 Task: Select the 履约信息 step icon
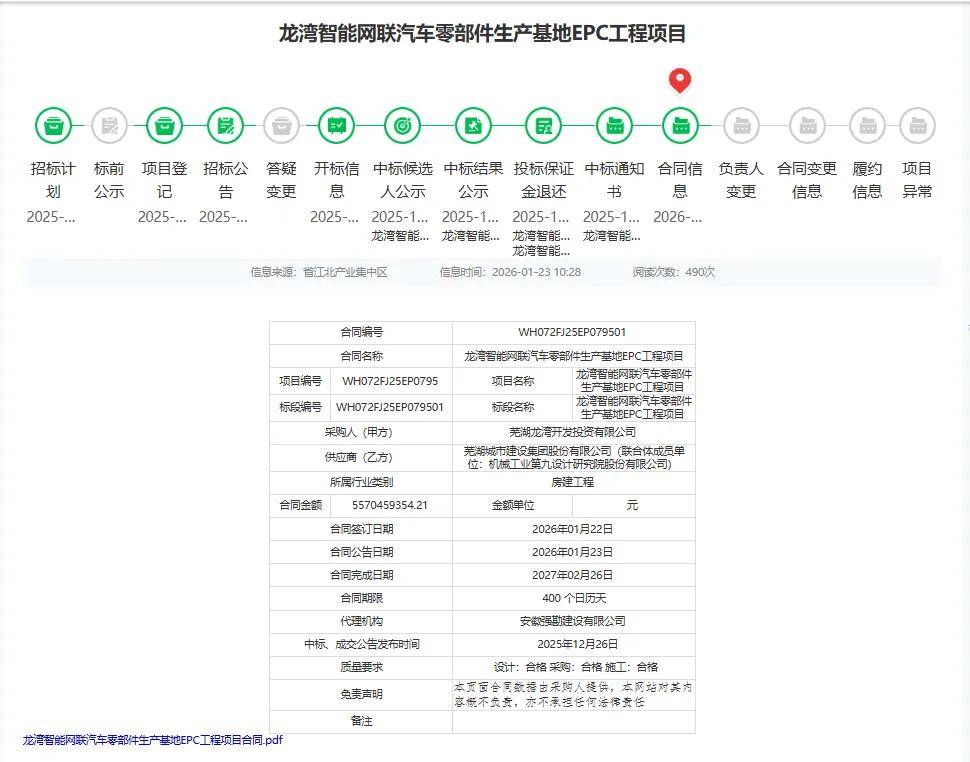[867, 126]
